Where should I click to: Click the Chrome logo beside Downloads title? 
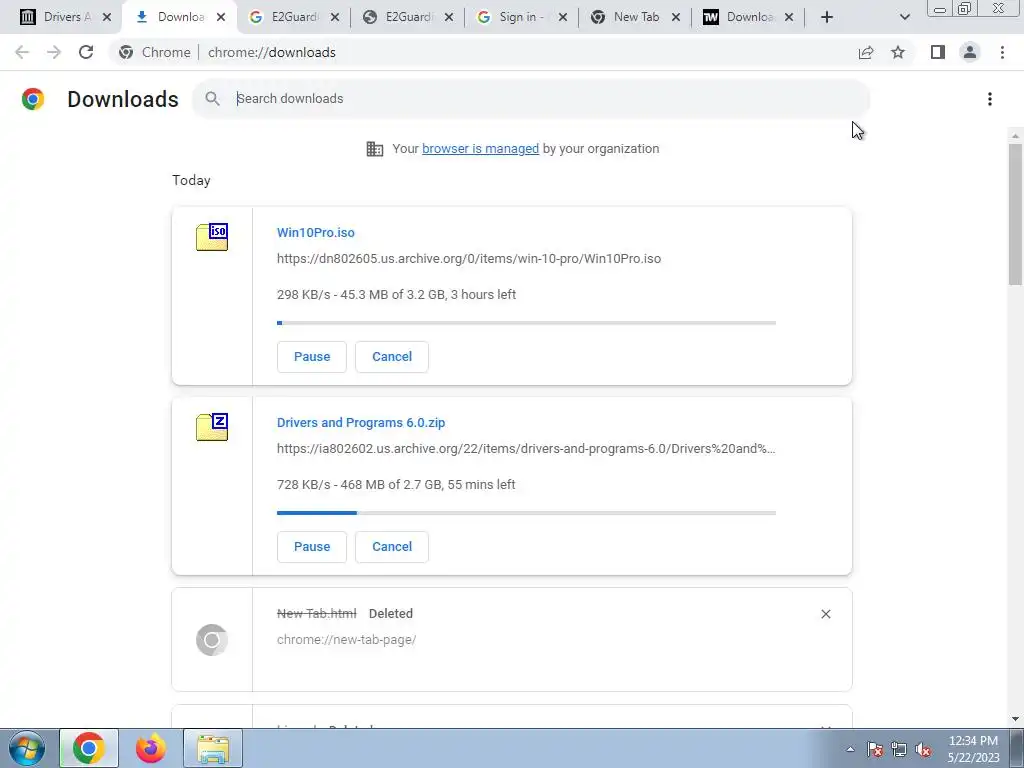tap(33, 99)
